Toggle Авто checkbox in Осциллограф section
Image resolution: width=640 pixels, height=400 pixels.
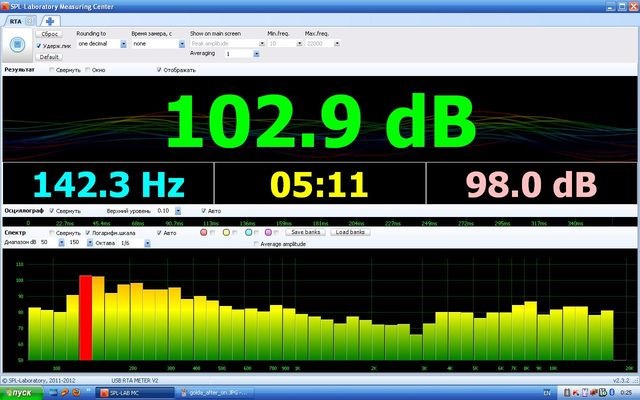pos(204,211)
